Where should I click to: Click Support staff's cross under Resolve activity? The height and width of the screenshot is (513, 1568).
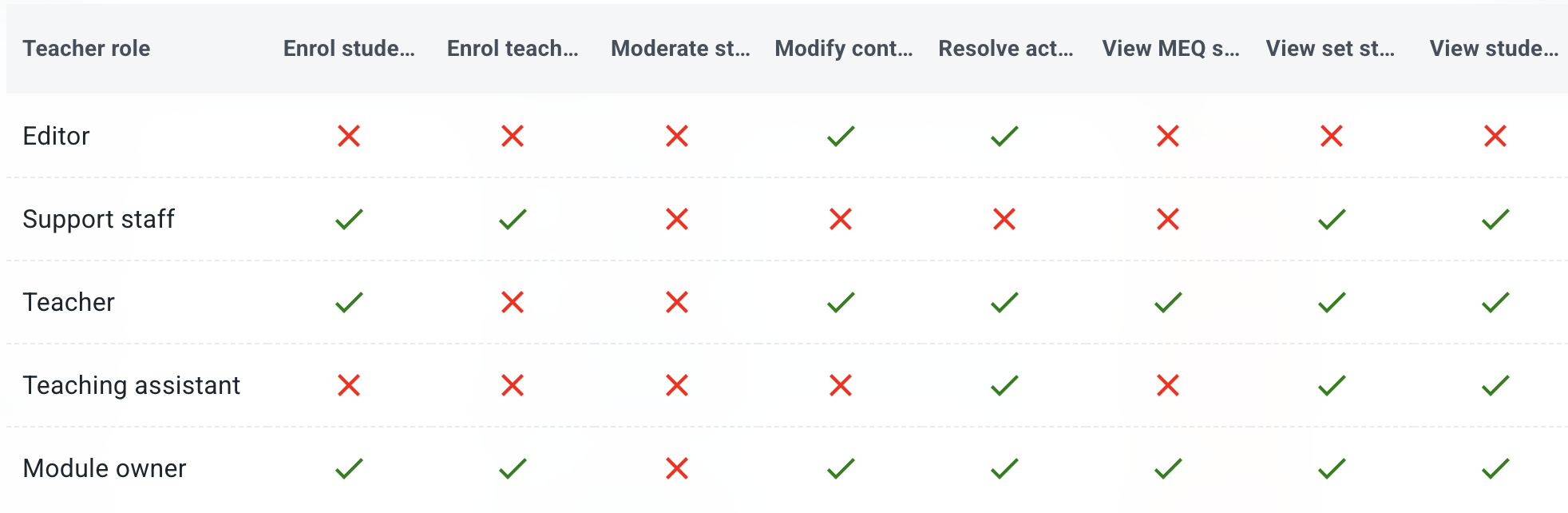[1004, 219]
